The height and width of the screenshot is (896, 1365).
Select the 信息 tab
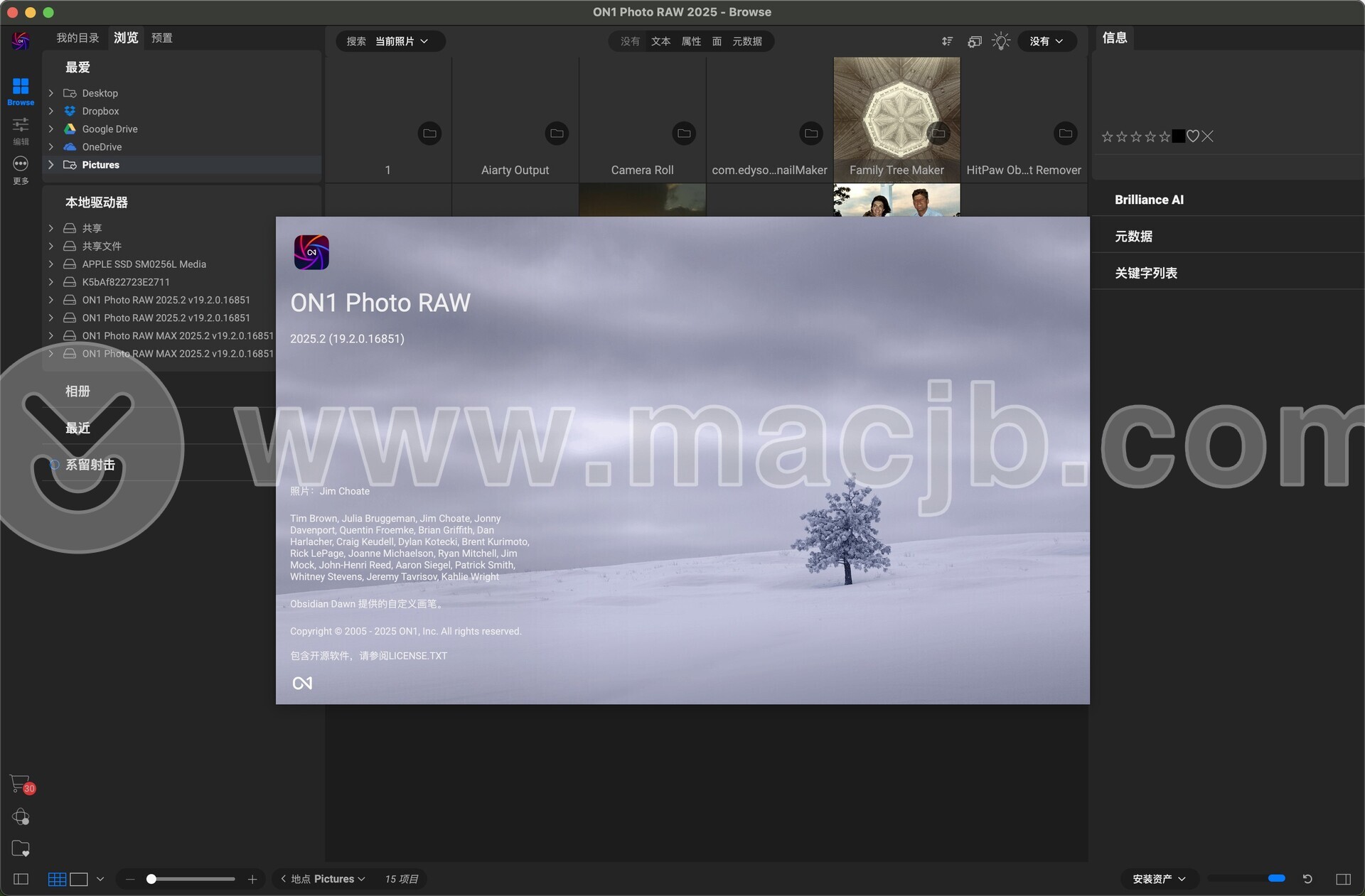click(x=1115, y=38)
